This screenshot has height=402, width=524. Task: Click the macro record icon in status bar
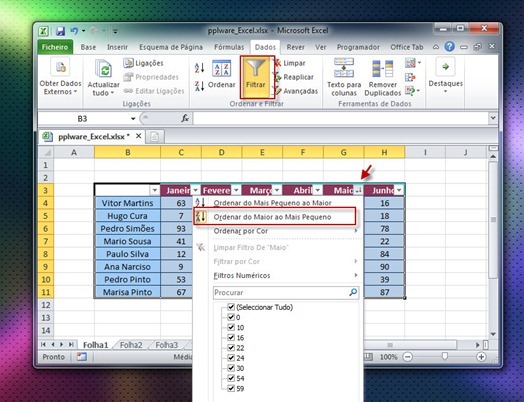(x=82, y=357)
